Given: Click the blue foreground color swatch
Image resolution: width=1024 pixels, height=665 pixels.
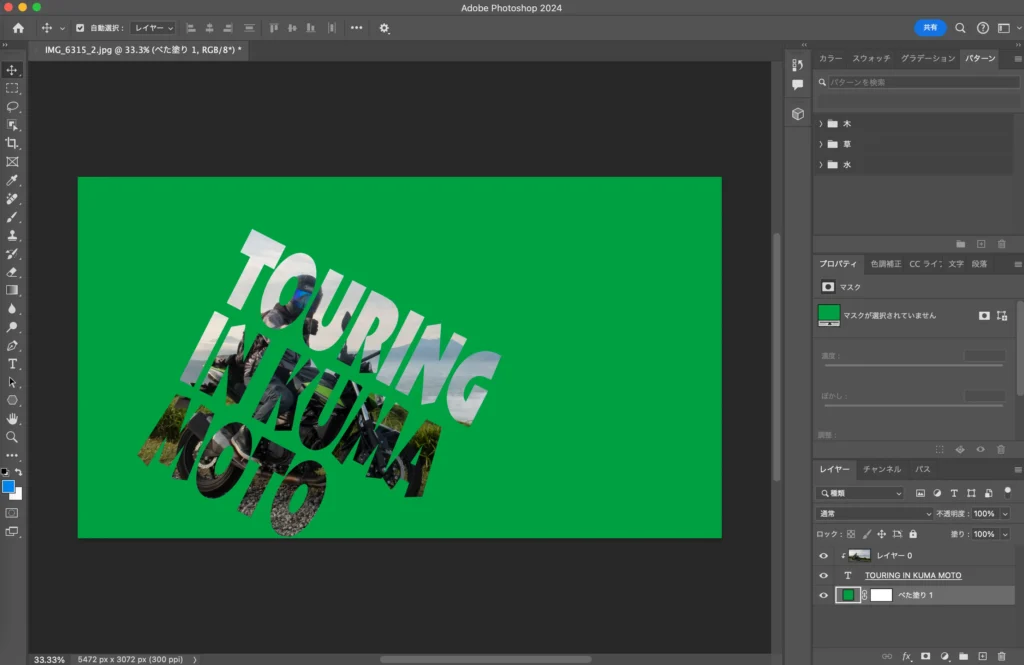Looking at the screenshot, I should coord(8,486).
